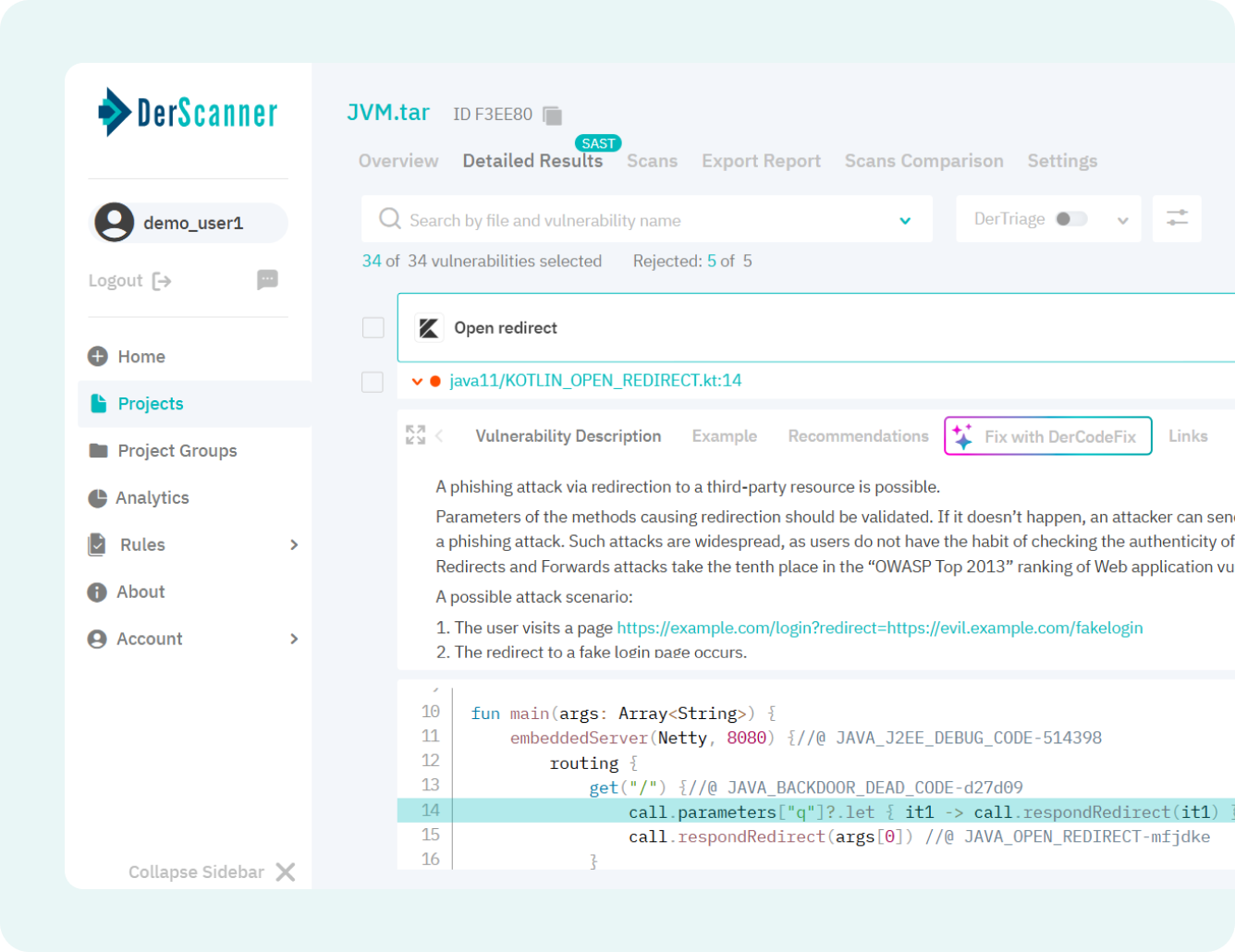Open feedback message icon near Logout

point(267,279)
